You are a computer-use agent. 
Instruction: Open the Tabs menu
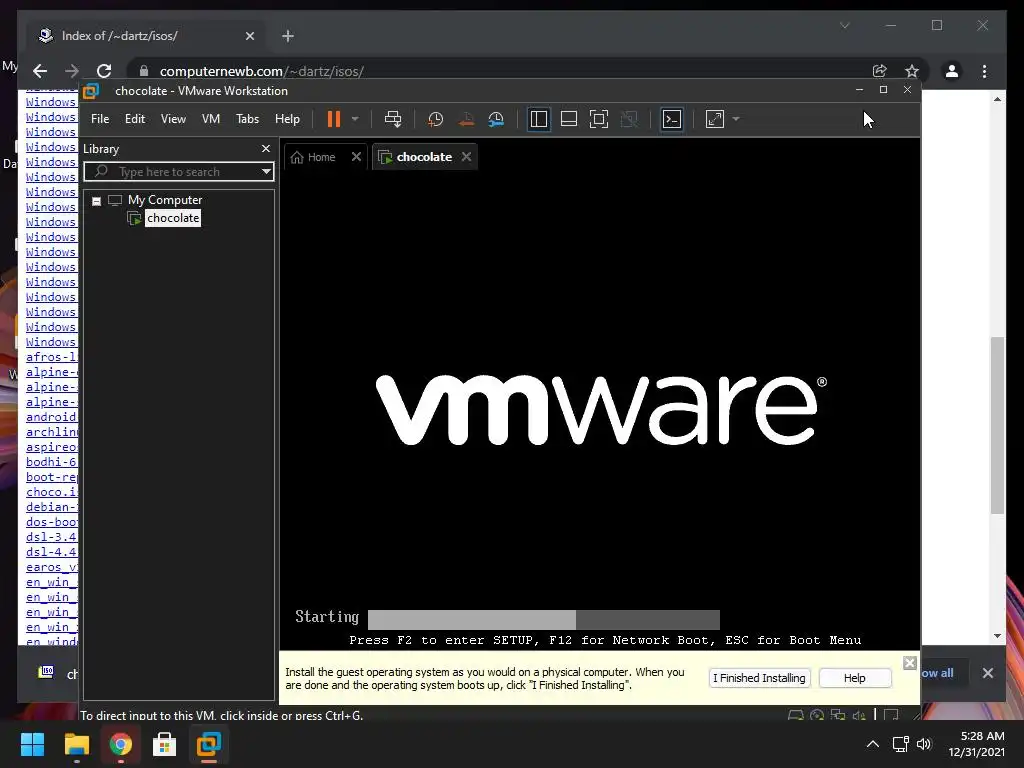[248, 119]
